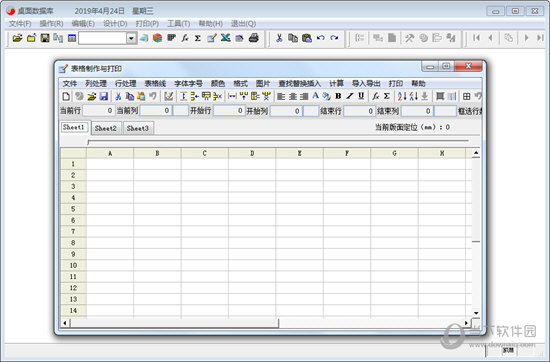Image resolution: width=550 pixels, height=362 pixels.
Task: Click the printer icon in main toolbar
Action: click(253, 38)
